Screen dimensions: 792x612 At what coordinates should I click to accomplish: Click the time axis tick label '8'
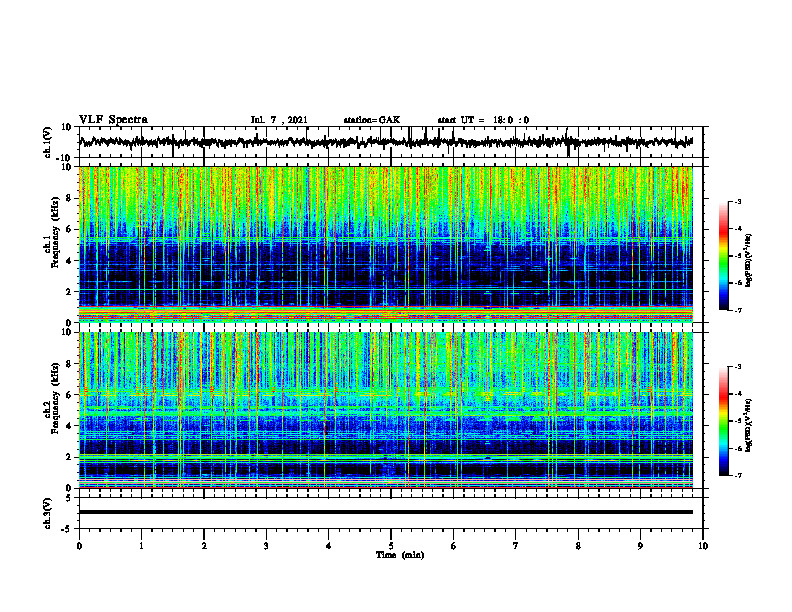coord(578,546)
